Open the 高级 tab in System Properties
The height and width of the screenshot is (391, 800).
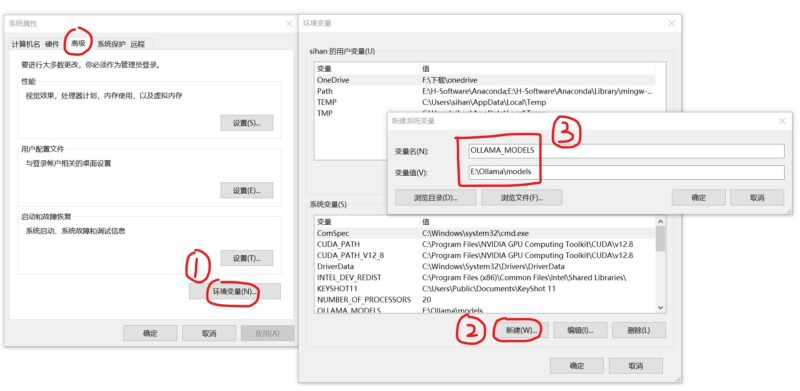(78, 43)
